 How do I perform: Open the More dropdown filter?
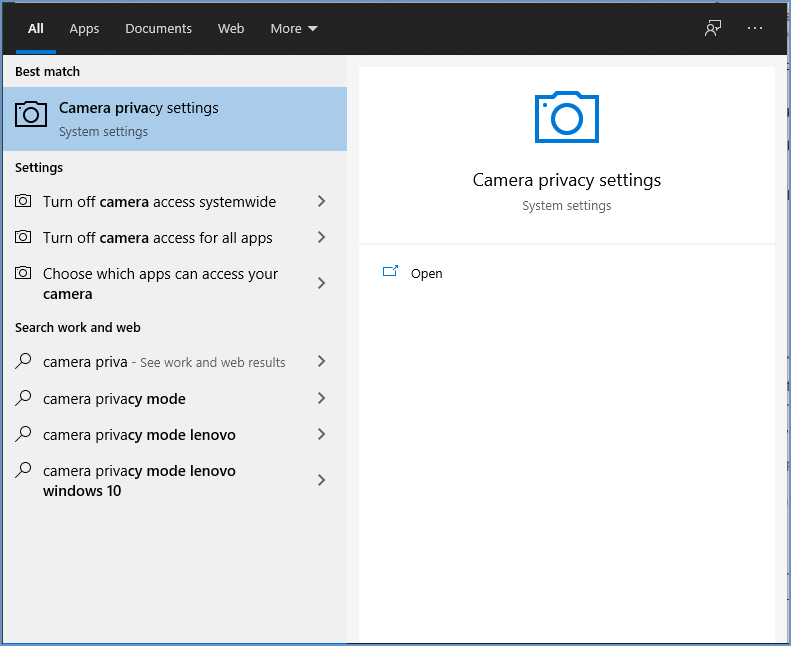pyautogui.click(x=294, y=29)
